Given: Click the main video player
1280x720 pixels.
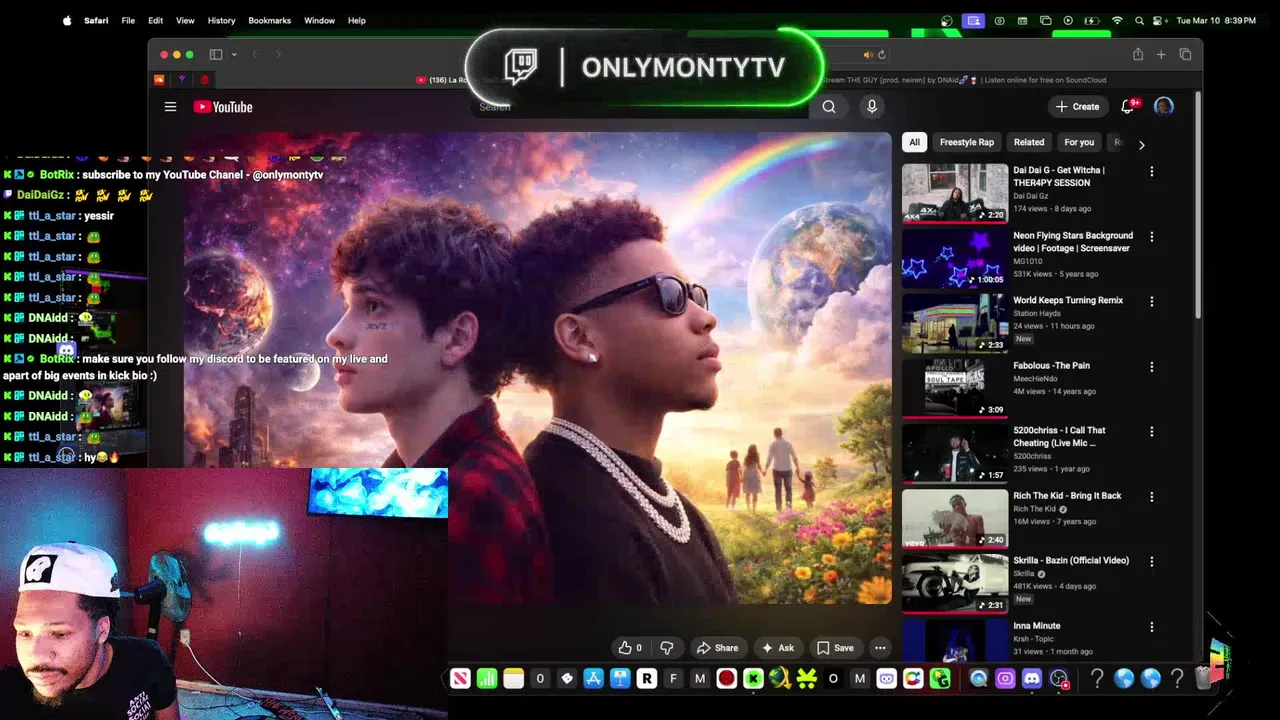Looking at the screenshot, I should 536,368.
